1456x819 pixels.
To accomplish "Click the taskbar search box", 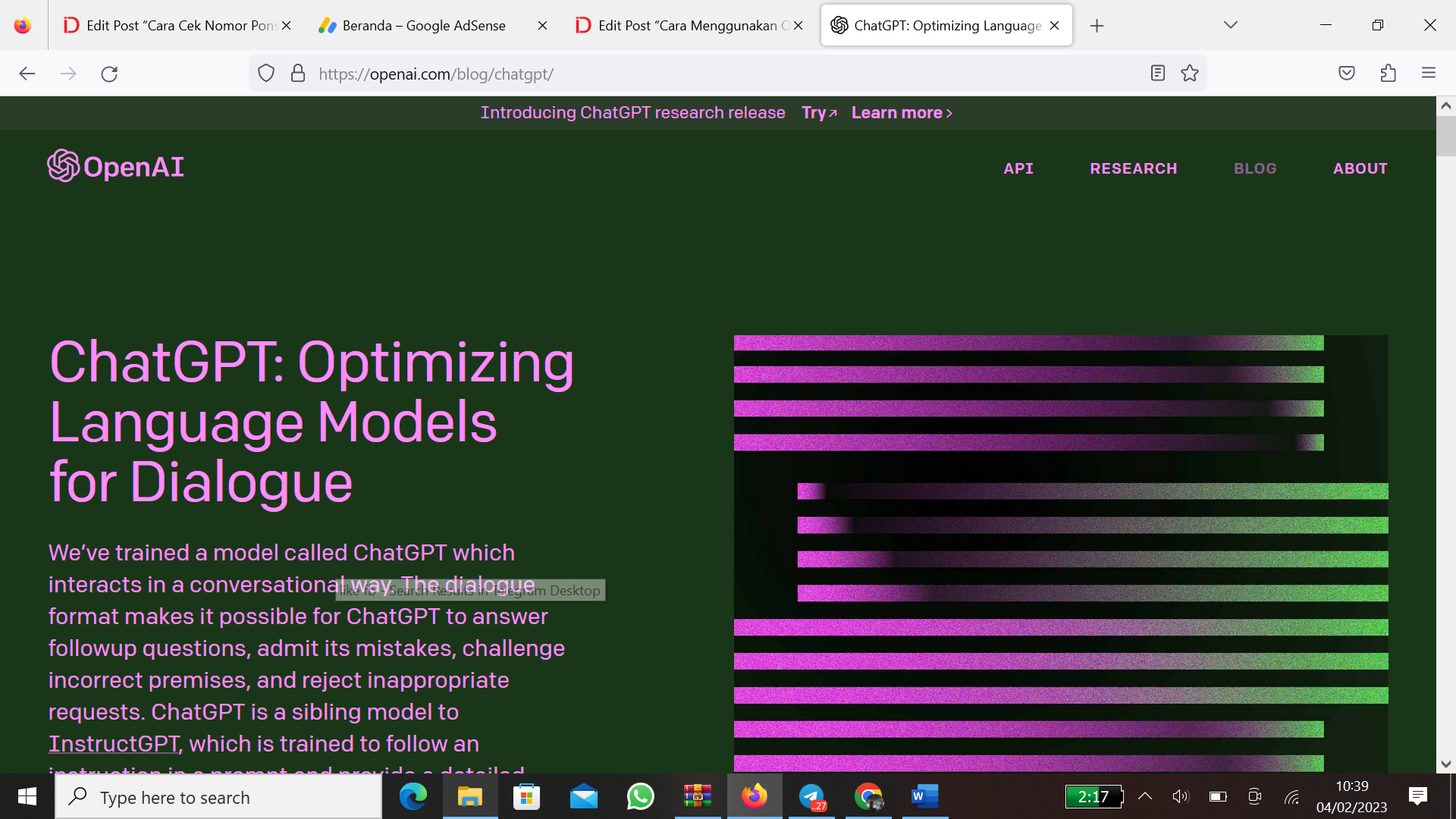I will click(218, 797).
